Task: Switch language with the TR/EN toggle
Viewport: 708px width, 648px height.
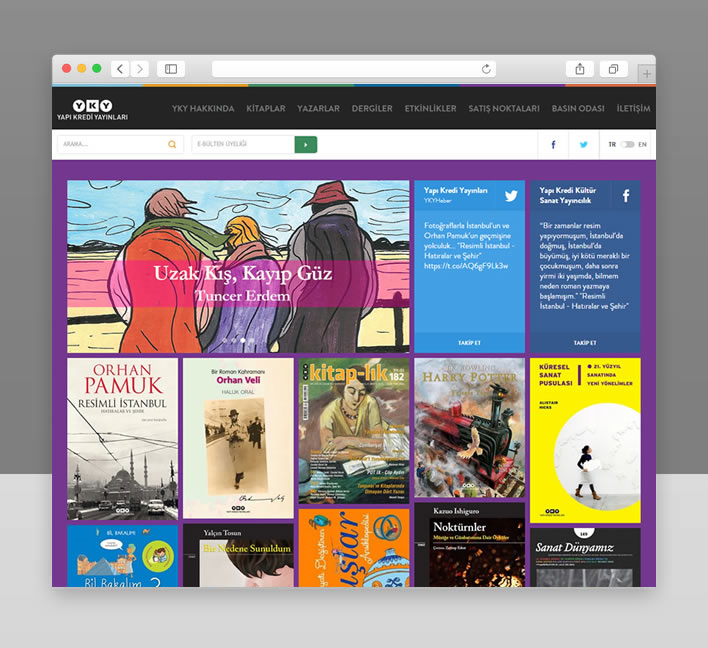Action: pyautogui.click(x=627, y=145)
